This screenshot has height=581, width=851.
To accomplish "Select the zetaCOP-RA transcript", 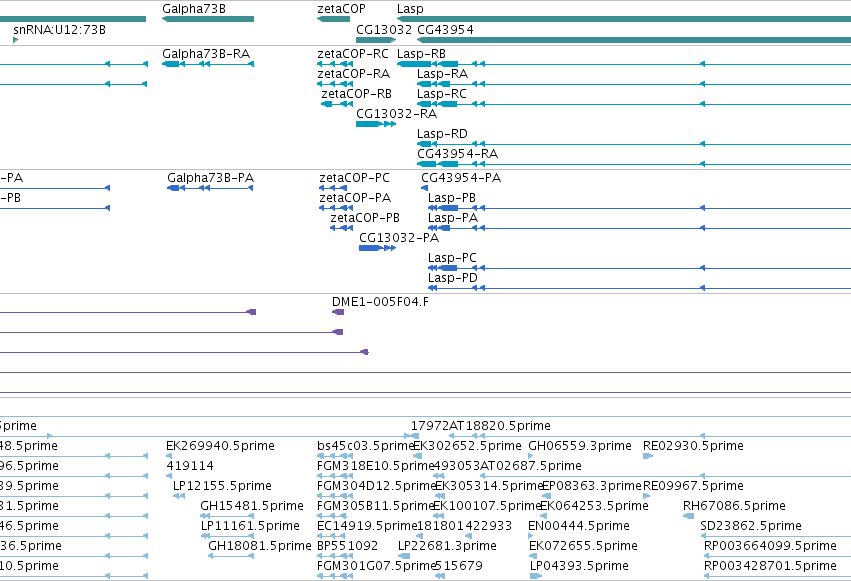I will (x=335, y=84).
